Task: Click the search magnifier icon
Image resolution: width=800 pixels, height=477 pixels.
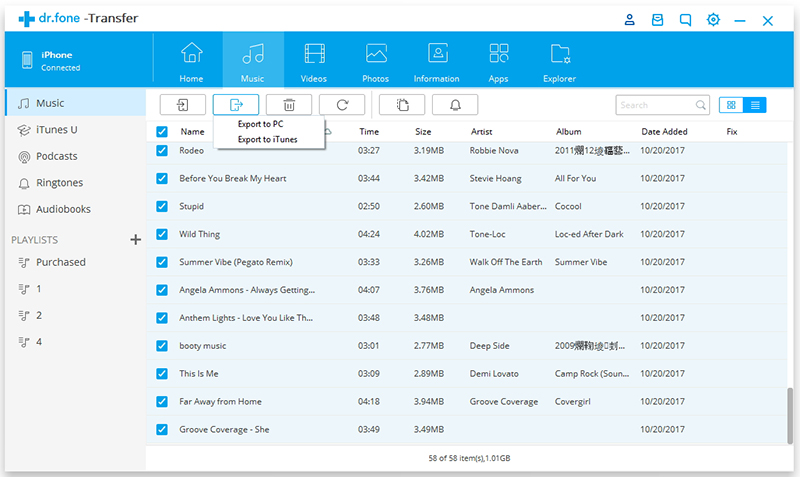Action: tap(701, 105)
